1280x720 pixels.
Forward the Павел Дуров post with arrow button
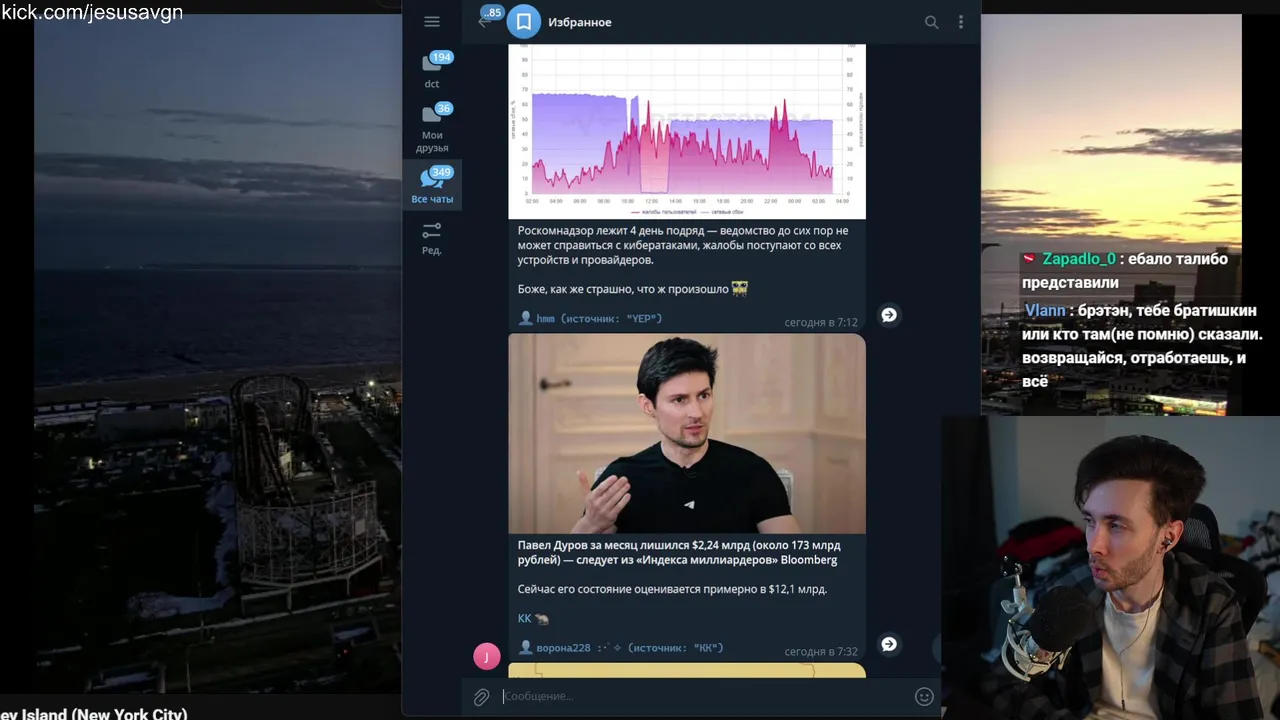point(889,644)
